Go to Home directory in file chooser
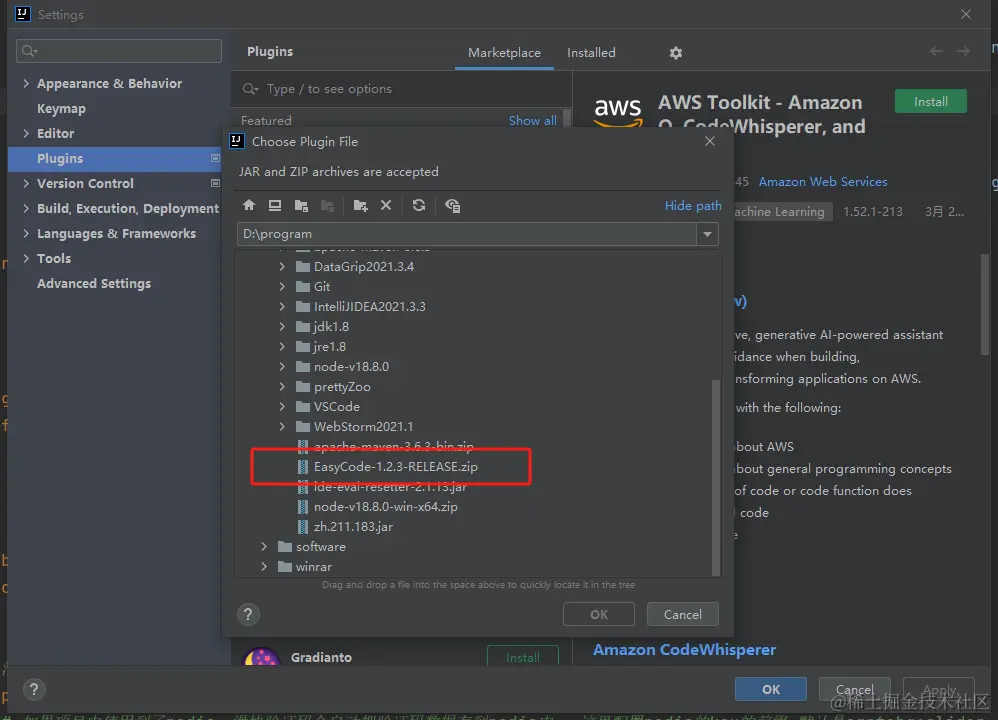The width and height of the screenshot is (998, 720). click(x=249, y=205)
